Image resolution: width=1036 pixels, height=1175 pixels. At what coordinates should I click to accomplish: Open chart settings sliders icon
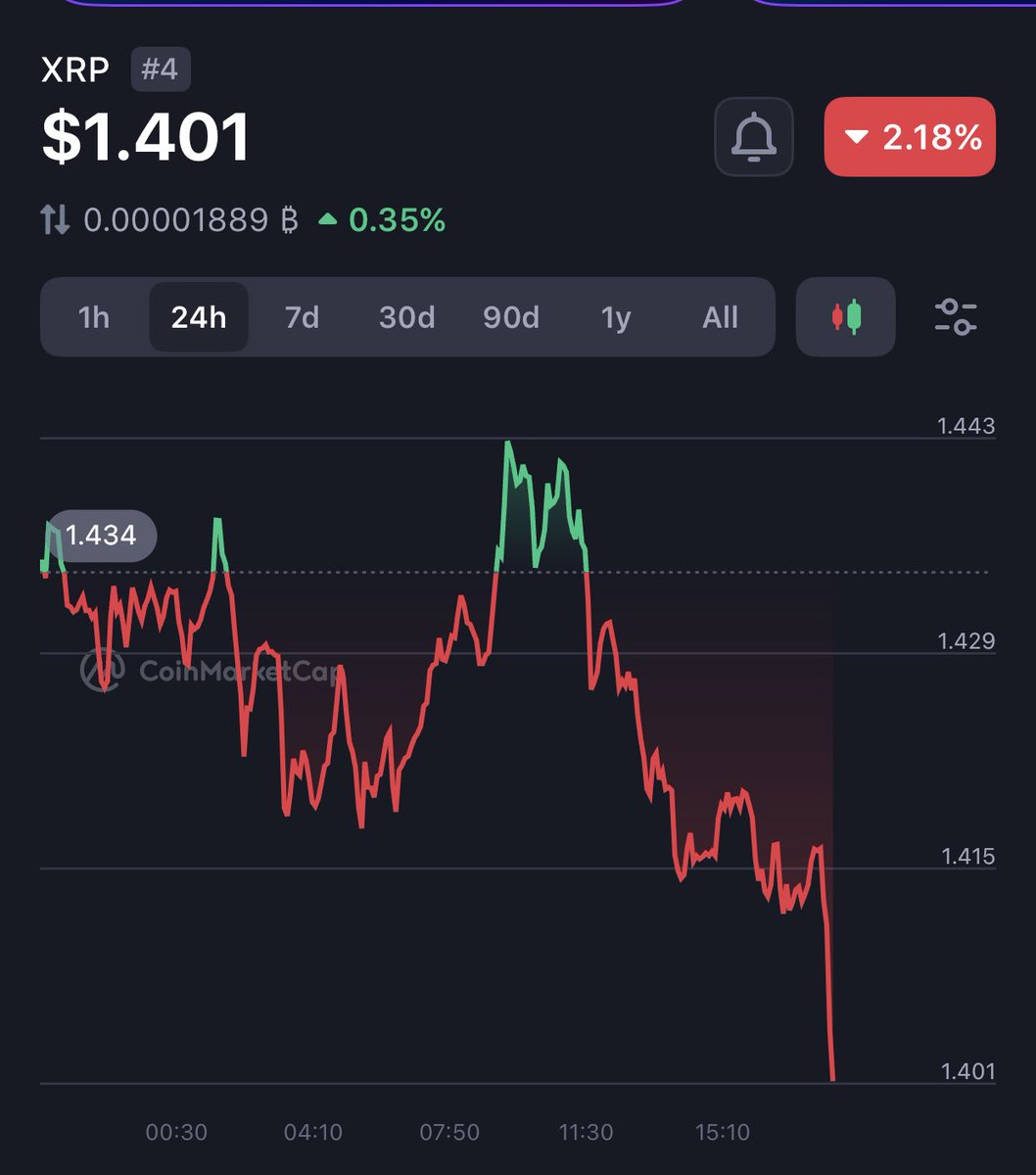coord(955,317)
